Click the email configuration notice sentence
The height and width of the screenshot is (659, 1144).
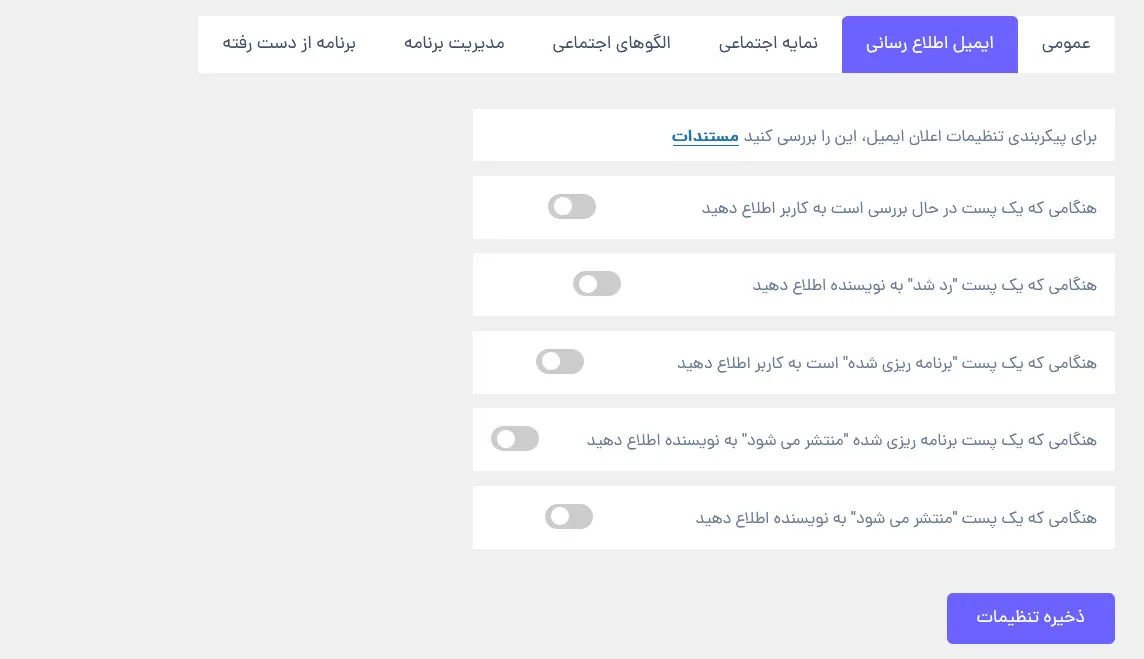coord(884,136)
